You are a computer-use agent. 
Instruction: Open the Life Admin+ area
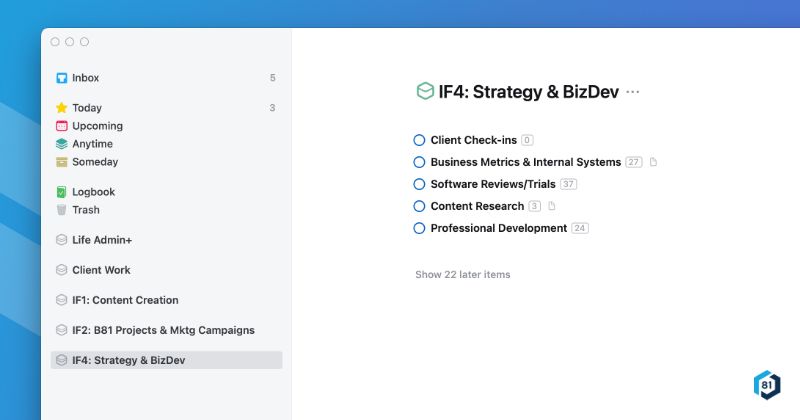click(101, 240)
